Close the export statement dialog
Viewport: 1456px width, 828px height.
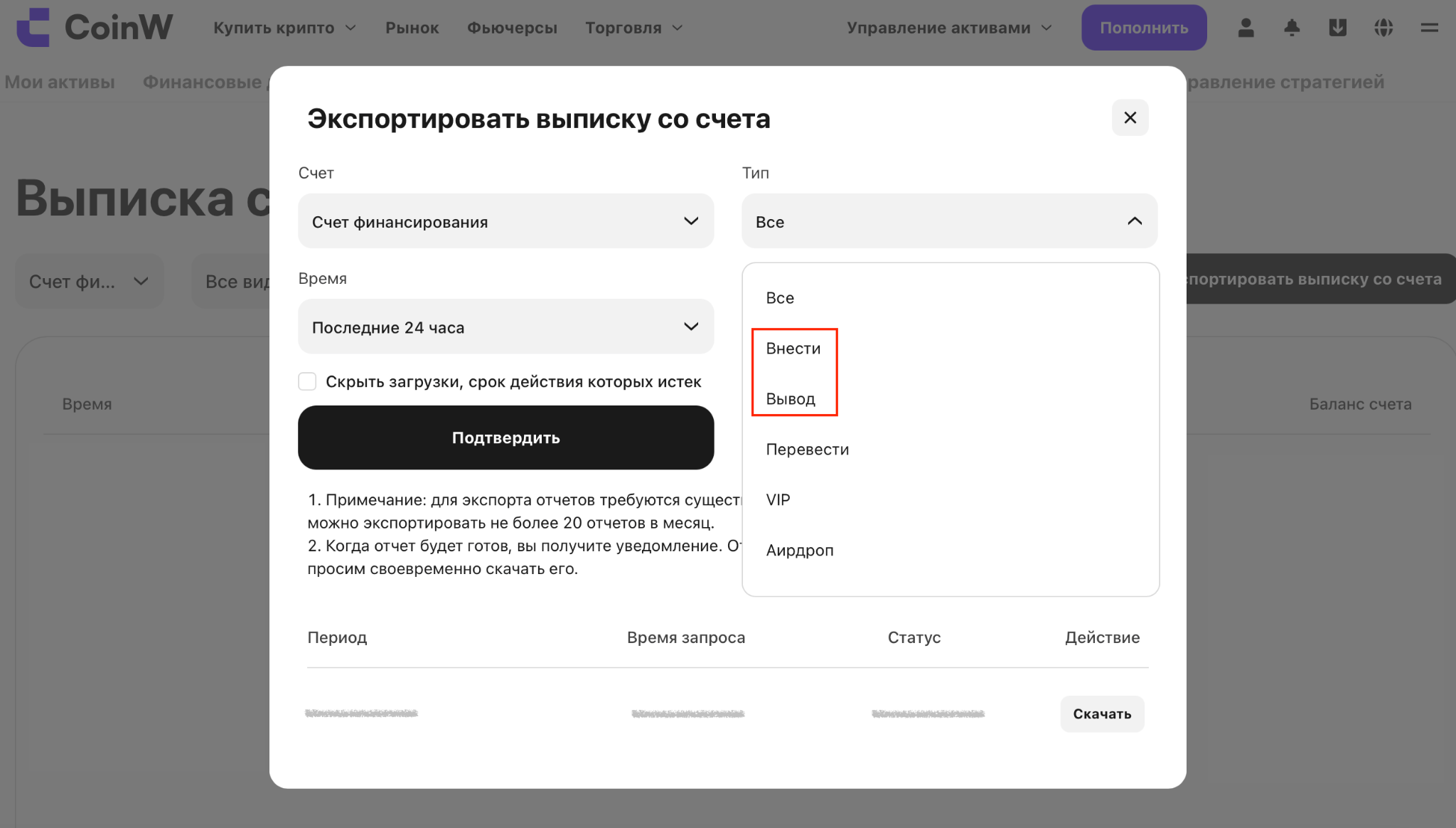1130,117
